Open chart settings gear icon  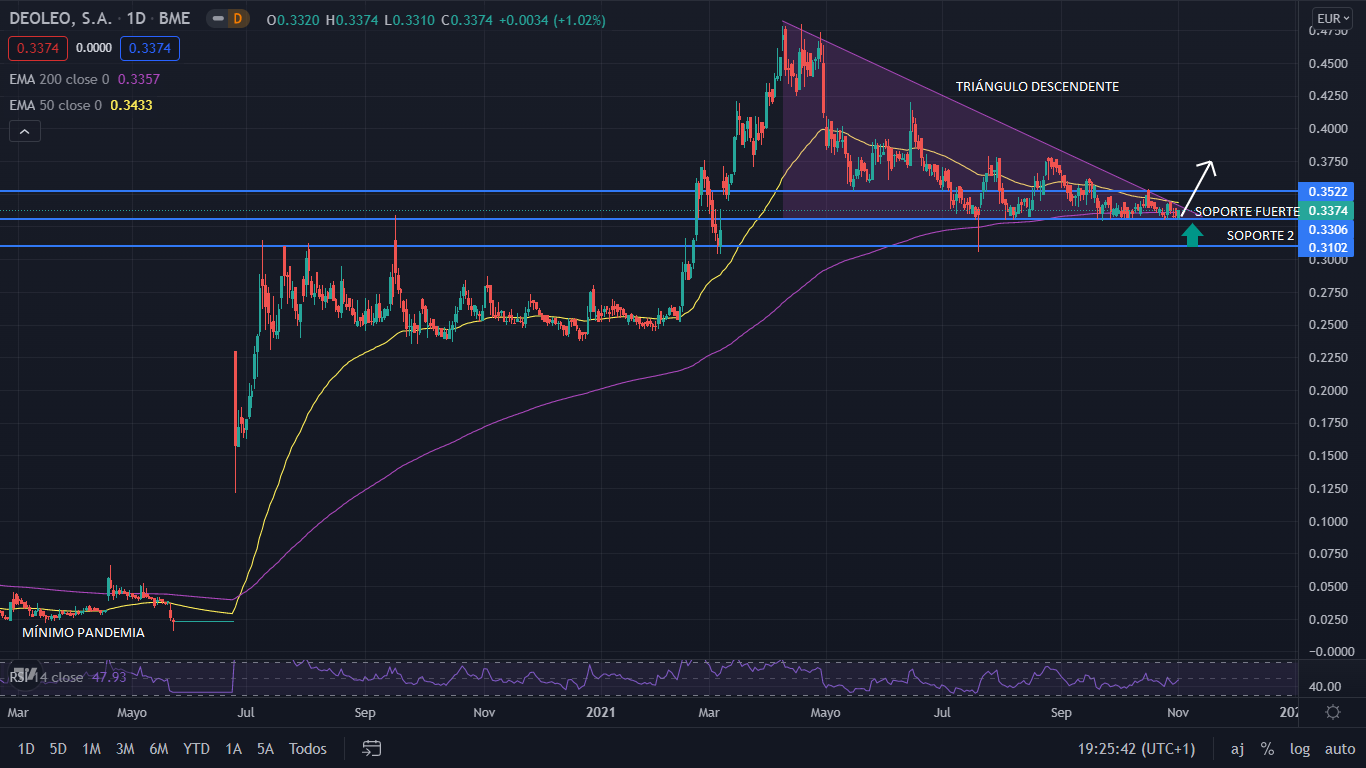pos(1332,712)
